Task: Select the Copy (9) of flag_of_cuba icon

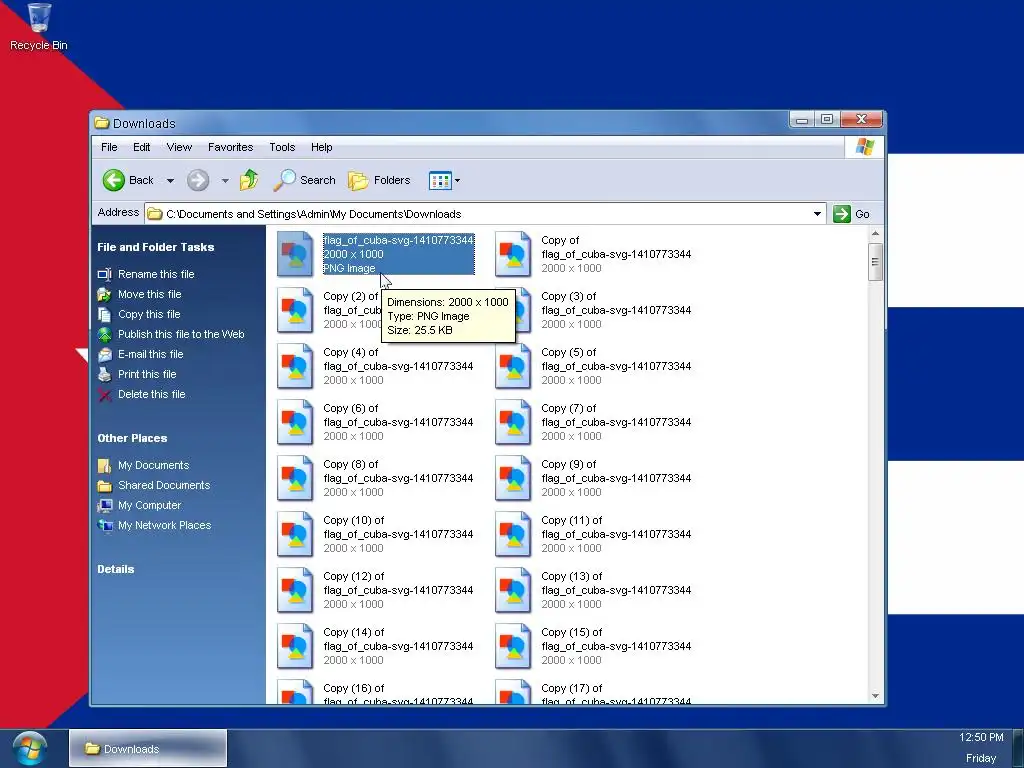Action: [x=513, y=479]
